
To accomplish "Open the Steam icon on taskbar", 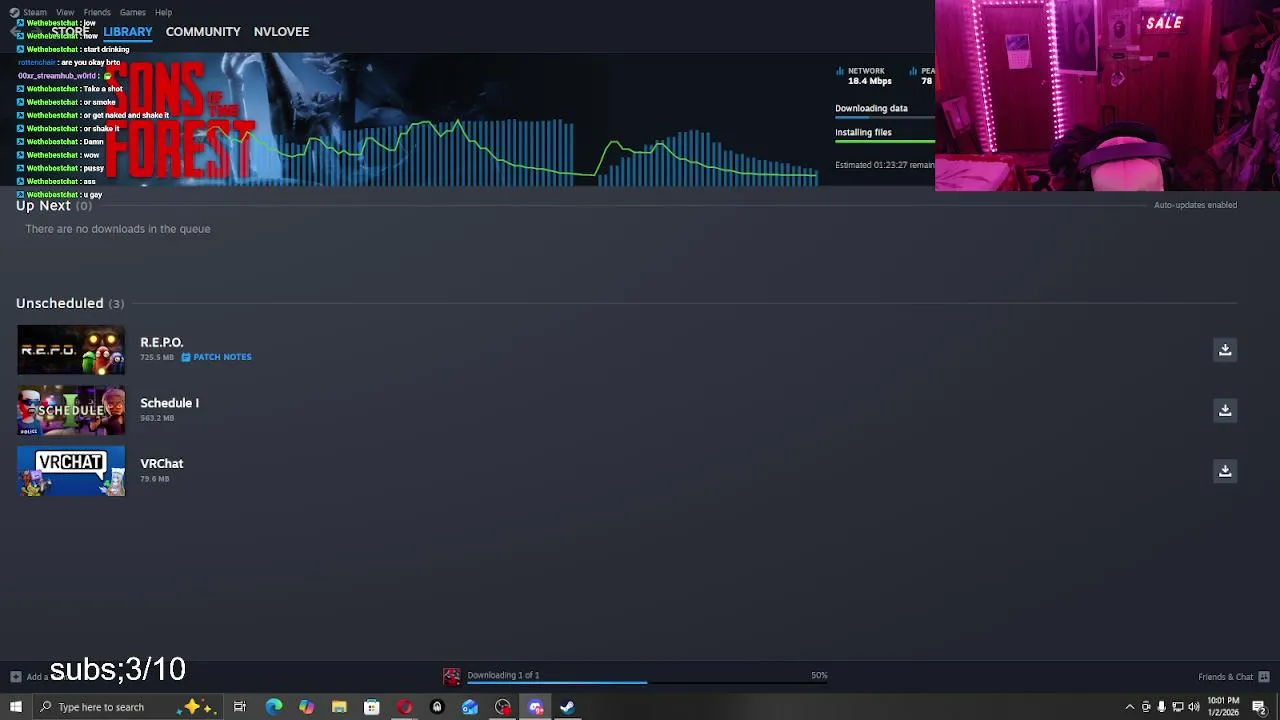I will [567, 707].
